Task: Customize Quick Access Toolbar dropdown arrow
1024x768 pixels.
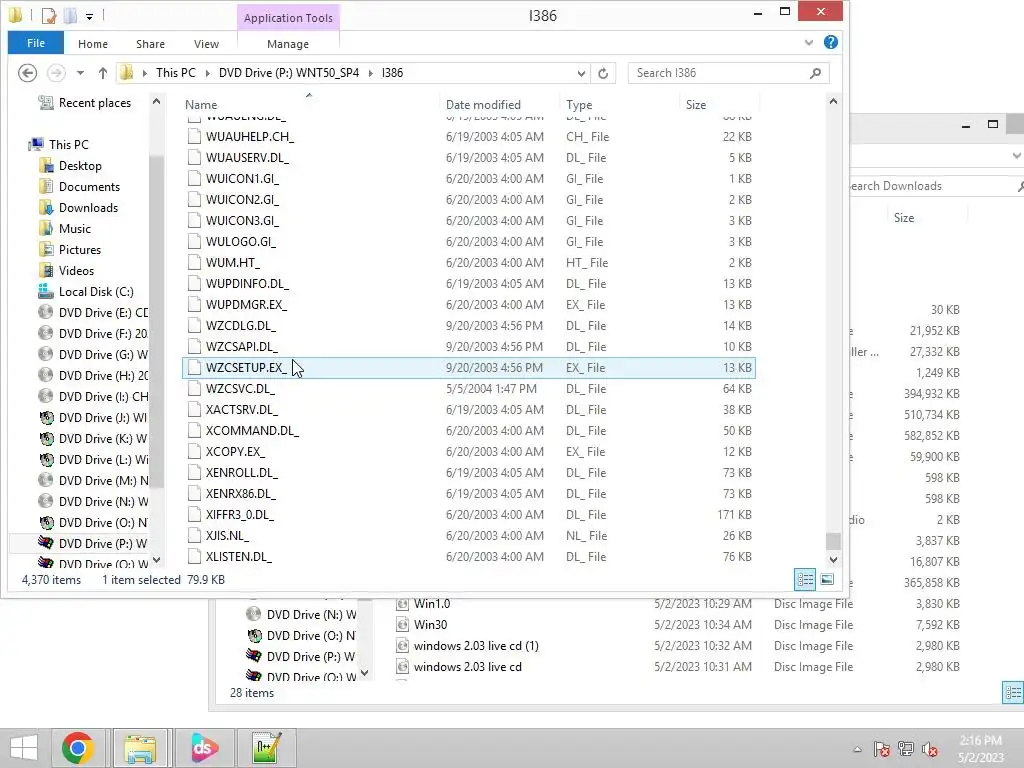Action: [x=89, y=16]
